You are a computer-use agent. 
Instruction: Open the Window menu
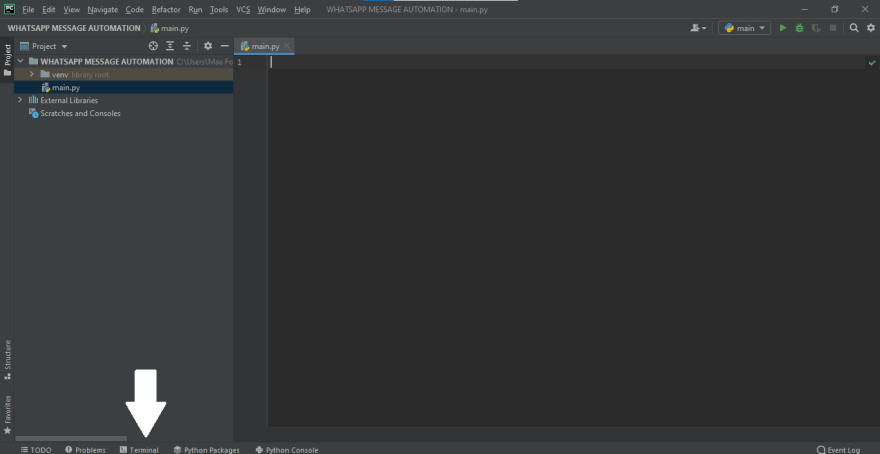click(272, 10)
